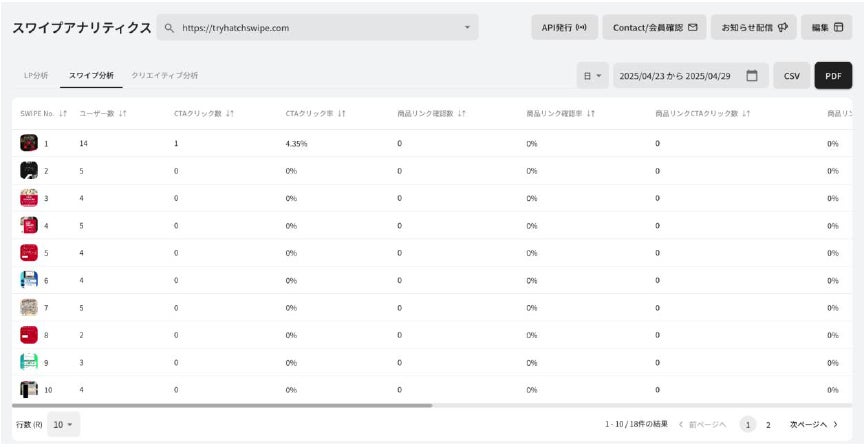Sort by ユーザー数 column arrows
Screen dimensions: 867x447
[123, 114]
